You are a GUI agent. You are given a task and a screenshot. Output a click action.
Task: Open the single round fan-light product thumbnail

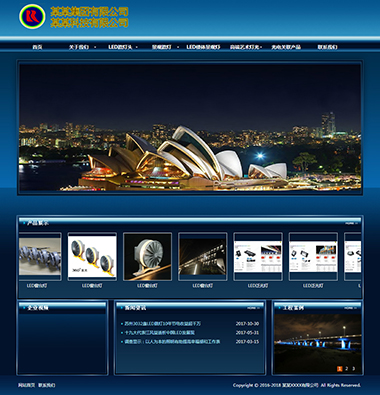coord(147,256)
